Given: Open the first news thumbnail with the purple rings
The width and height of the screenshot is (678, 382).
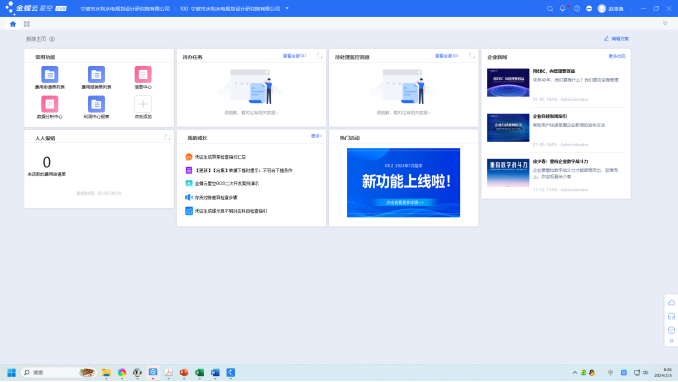Looking at the screenshot, I should tap(508, 83).
